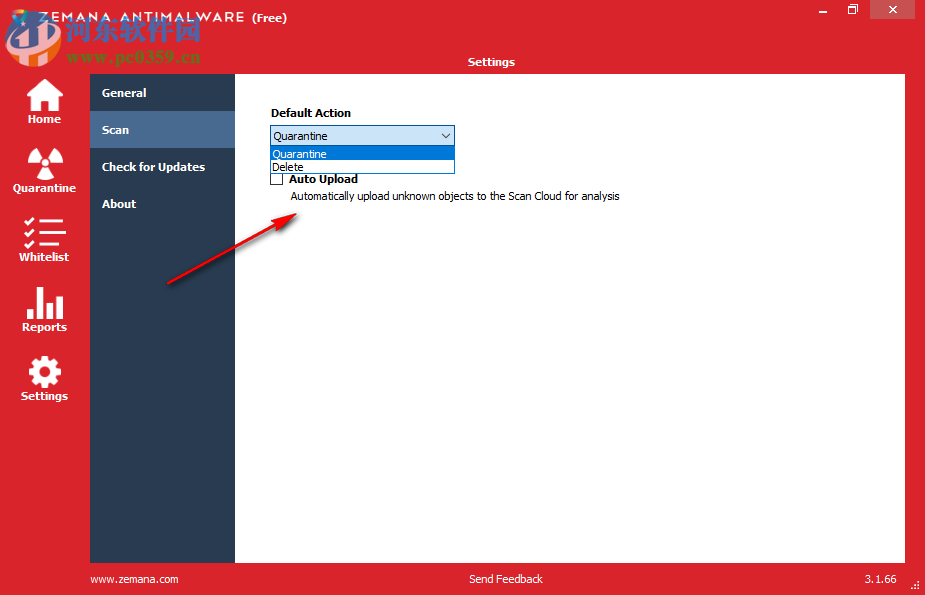
Task: Click the Send Feedback link
Action: pyautogui.click(x=505, y=578)
